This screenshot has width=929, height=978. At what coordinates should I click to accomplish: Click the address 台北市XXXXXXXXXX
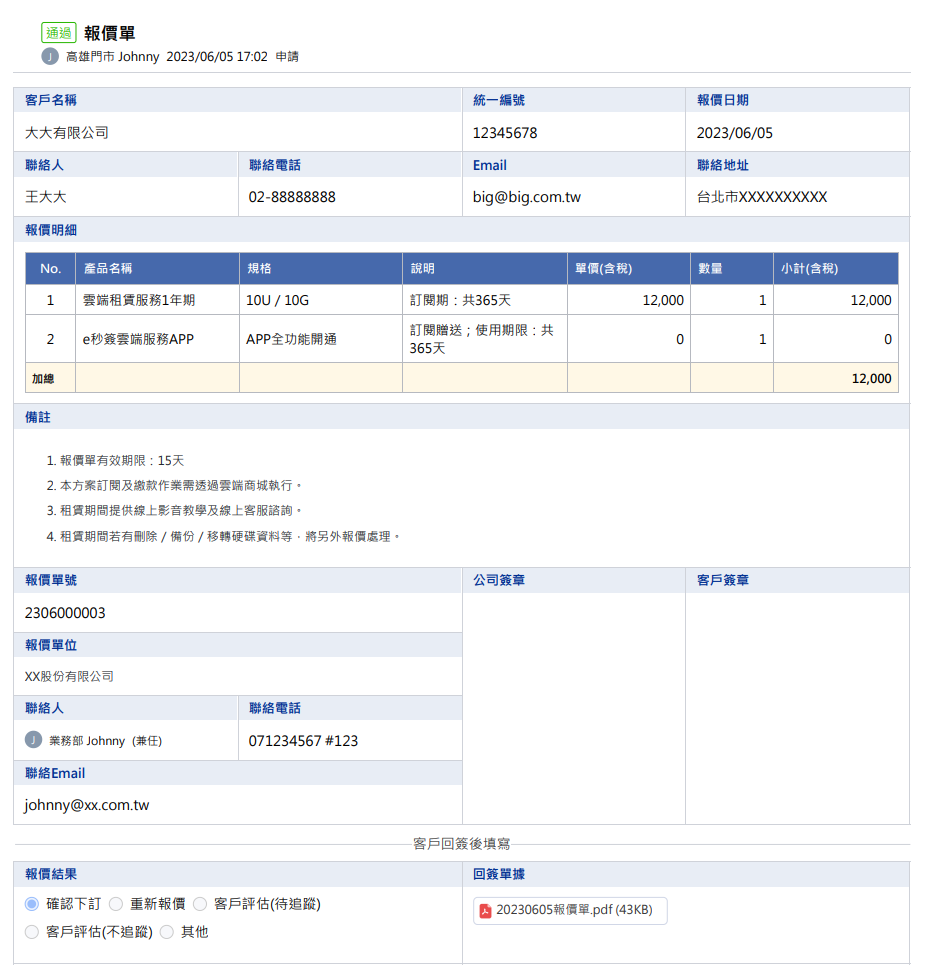click(762, 197)
